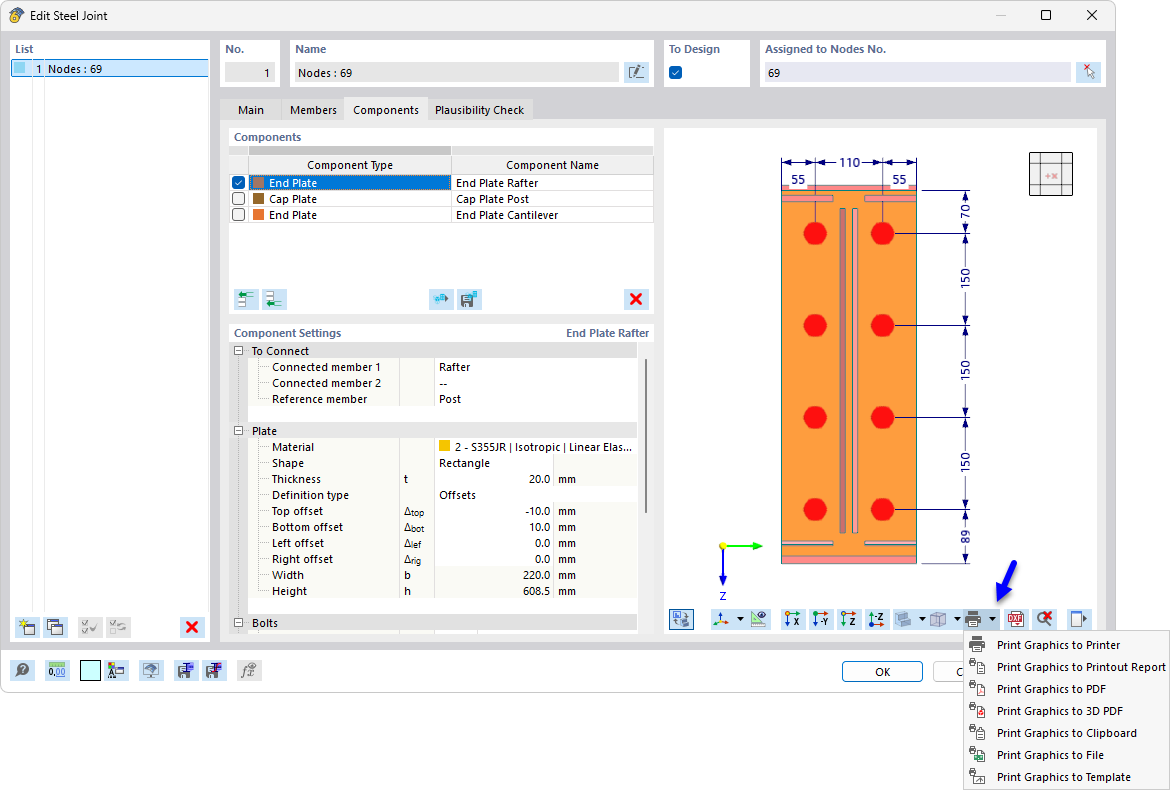Choose Print Graphics to File

pos(1066,755)
